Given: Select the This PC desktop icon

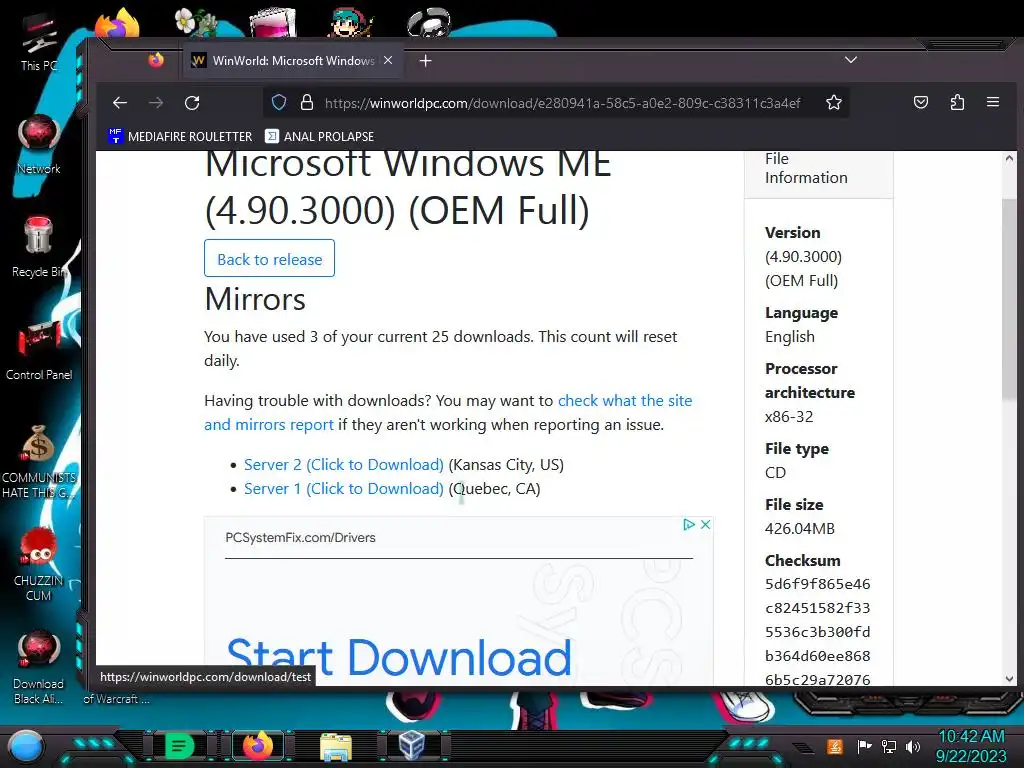Looking at the screenshot, I should pos(39,43).
